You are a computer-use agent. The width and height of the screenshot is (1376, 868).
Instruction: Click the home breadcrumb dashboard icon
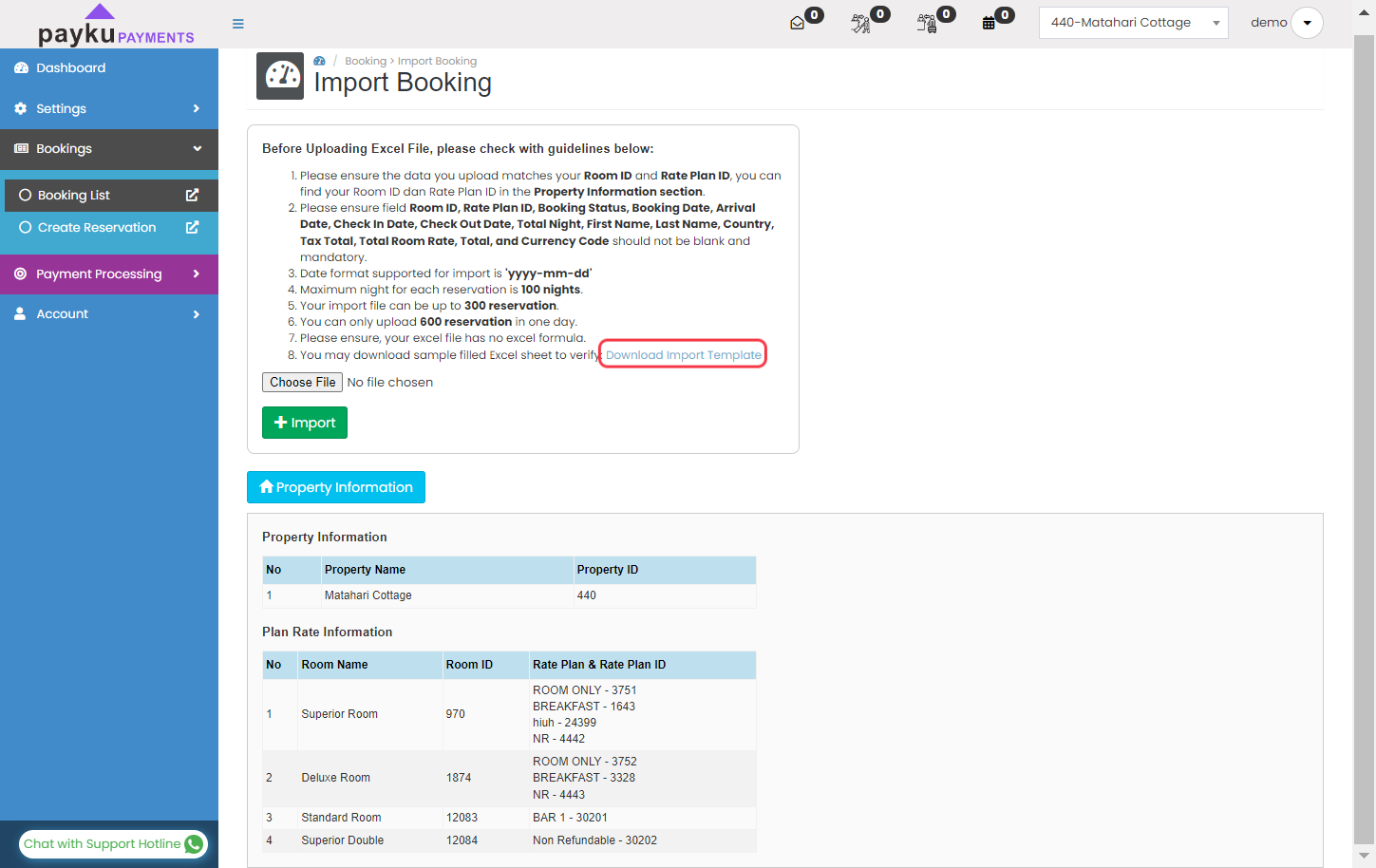tap(320, 61)
